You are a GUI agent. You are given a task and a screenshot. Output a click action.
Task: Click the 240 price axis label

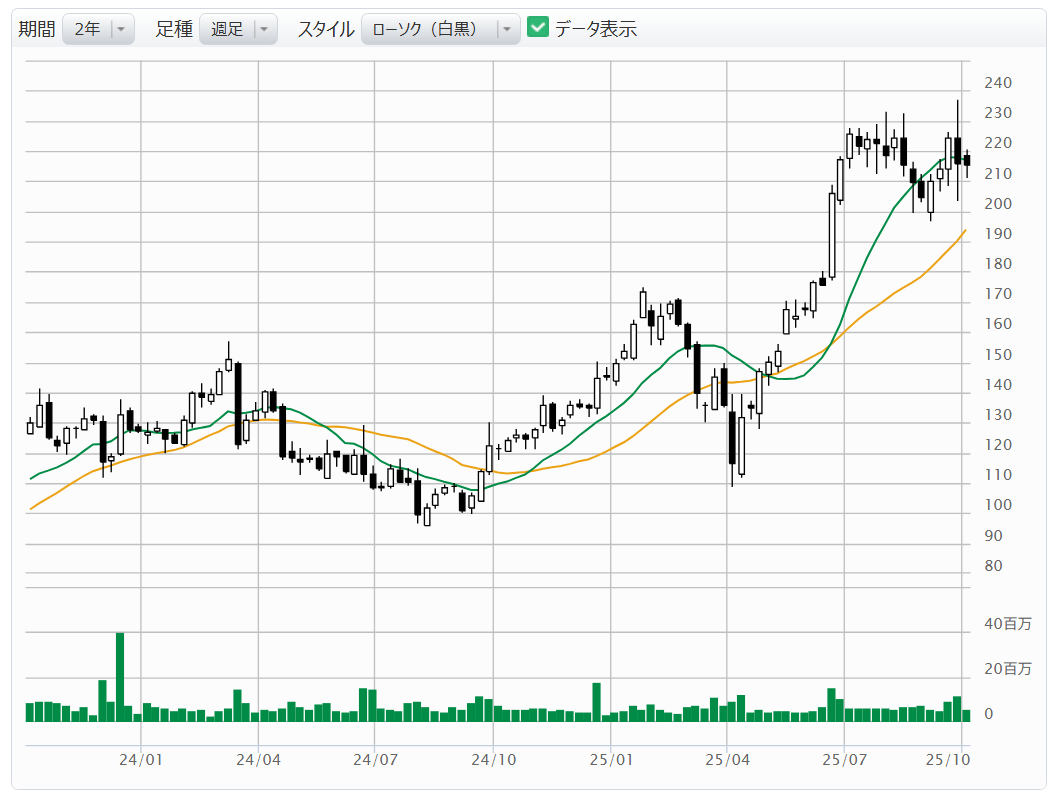point(998,83)
